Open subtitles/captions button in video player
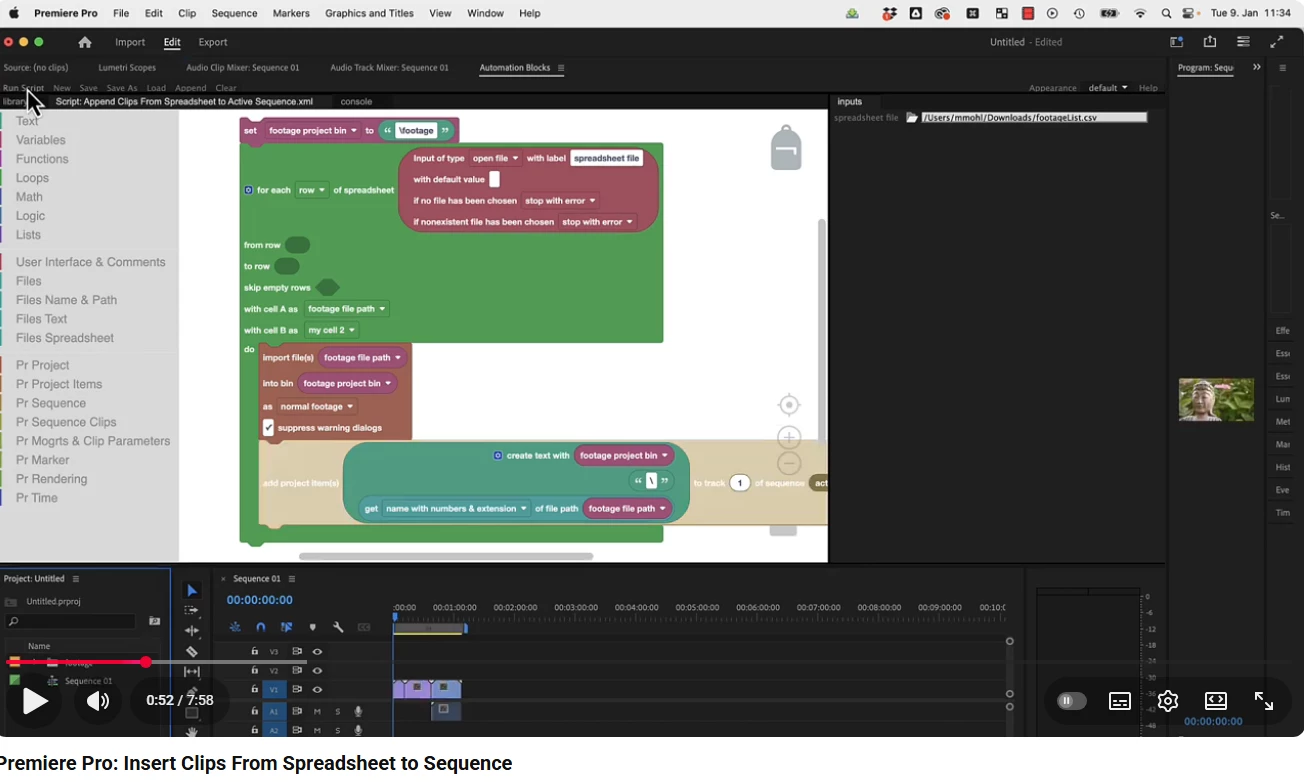 coord(1120,701)
